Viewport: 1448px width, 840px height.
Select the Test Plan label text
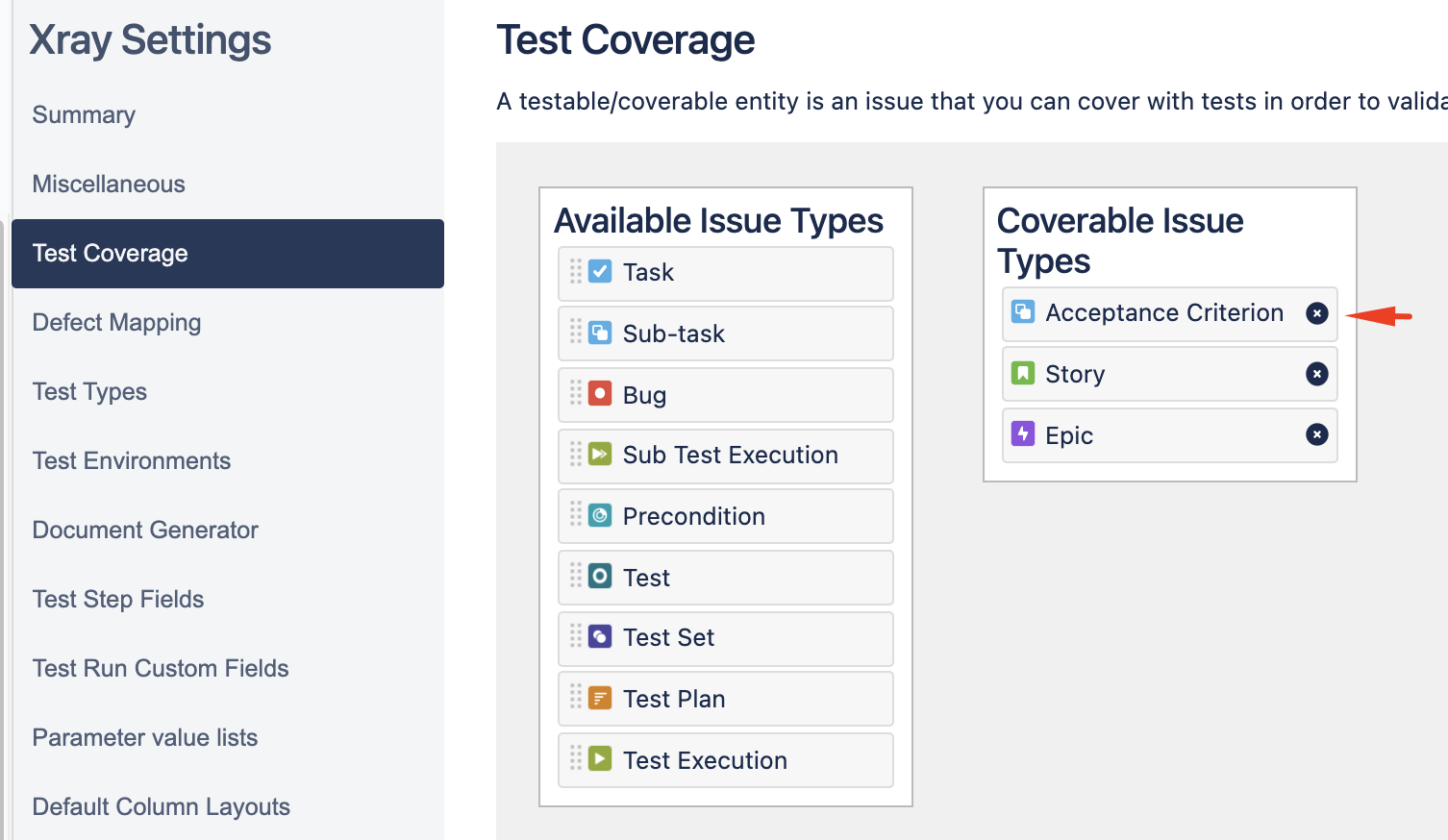674,699
